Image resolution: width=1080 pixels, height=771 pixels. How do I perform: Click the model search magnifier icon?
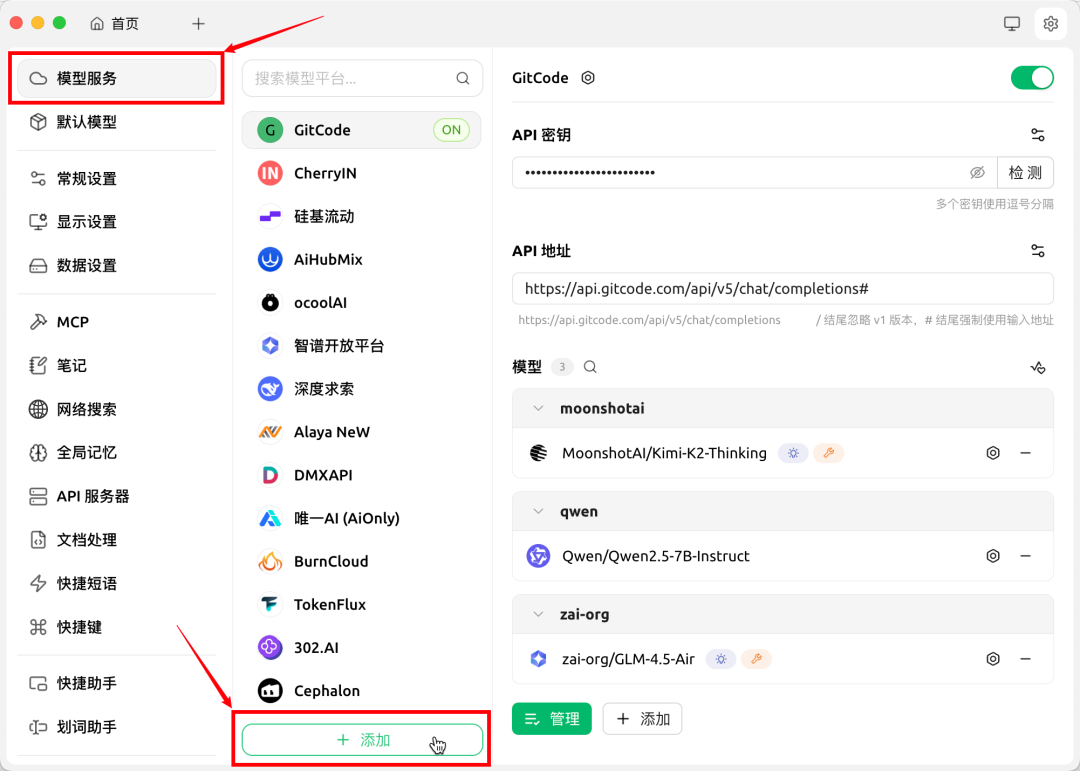pyautogui.click(x=590, y=367)
